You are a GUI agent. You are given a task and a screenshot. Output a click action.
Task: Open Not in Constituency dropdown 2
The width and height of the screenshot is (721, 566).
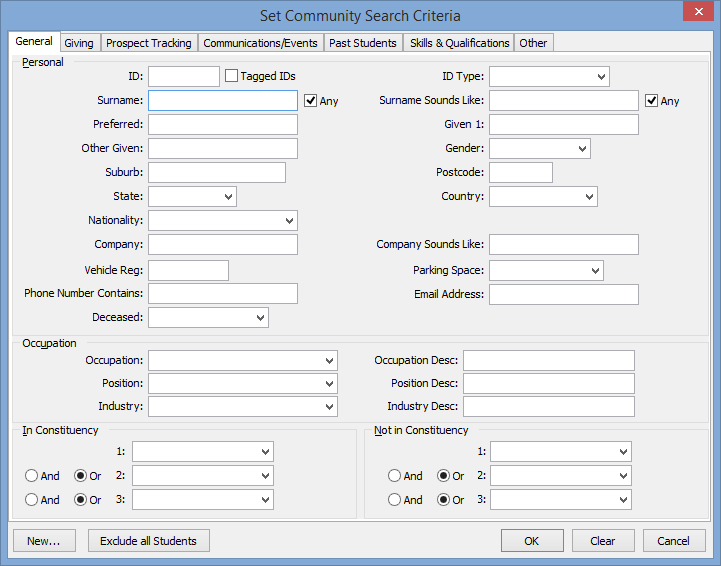(x=561, y=475)
